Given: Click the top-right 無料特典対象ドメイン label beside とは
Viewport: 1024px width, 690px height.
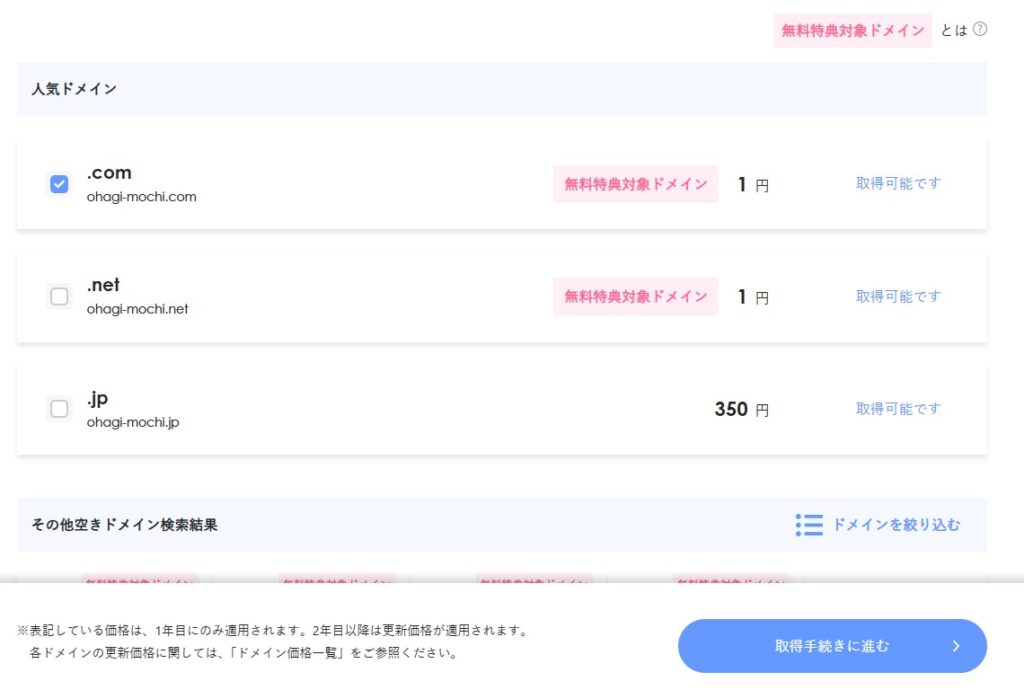Looking at the screenshot, I should (x=852, y=30).
